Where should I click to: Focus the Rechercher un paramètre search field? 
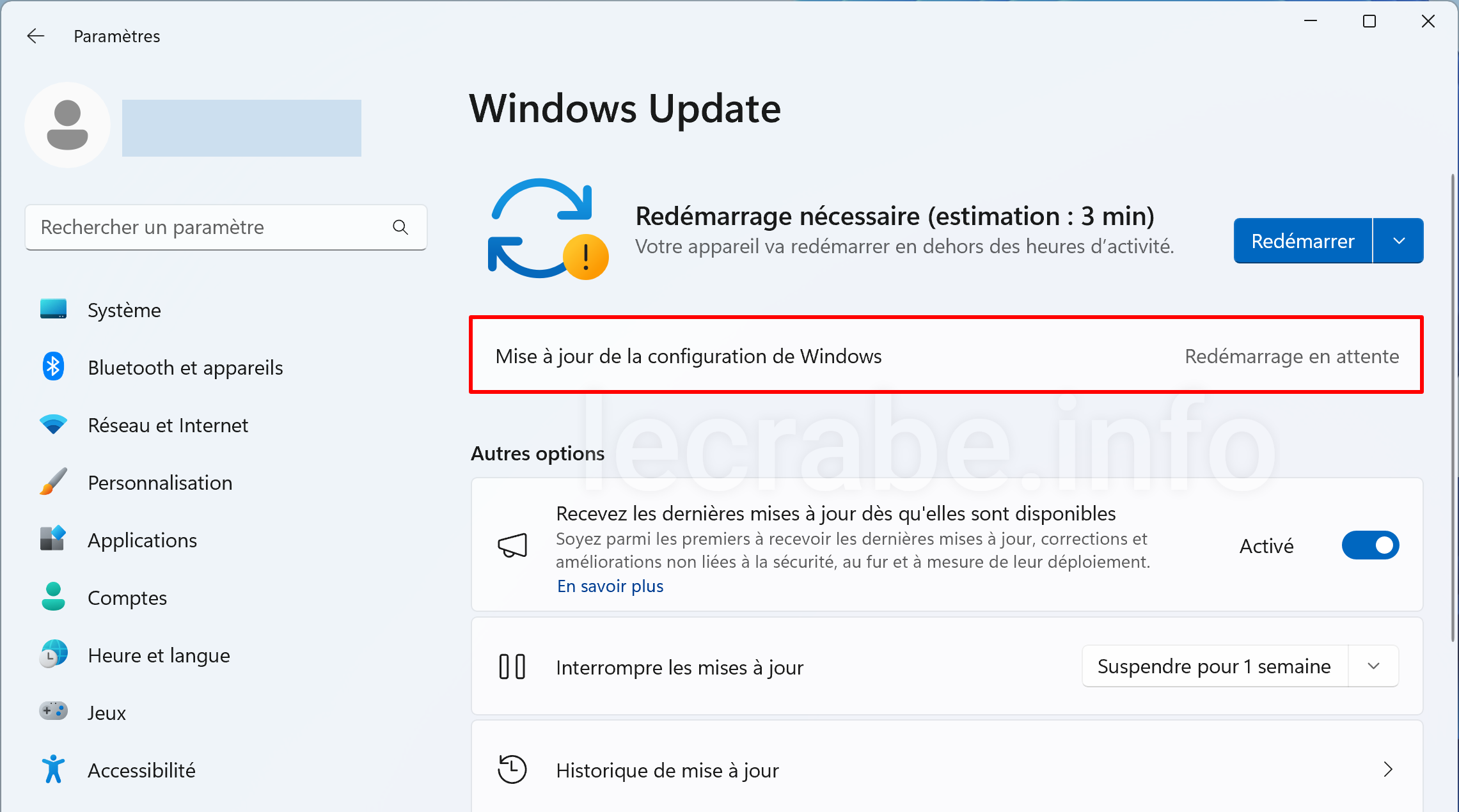tap(211, 227)
